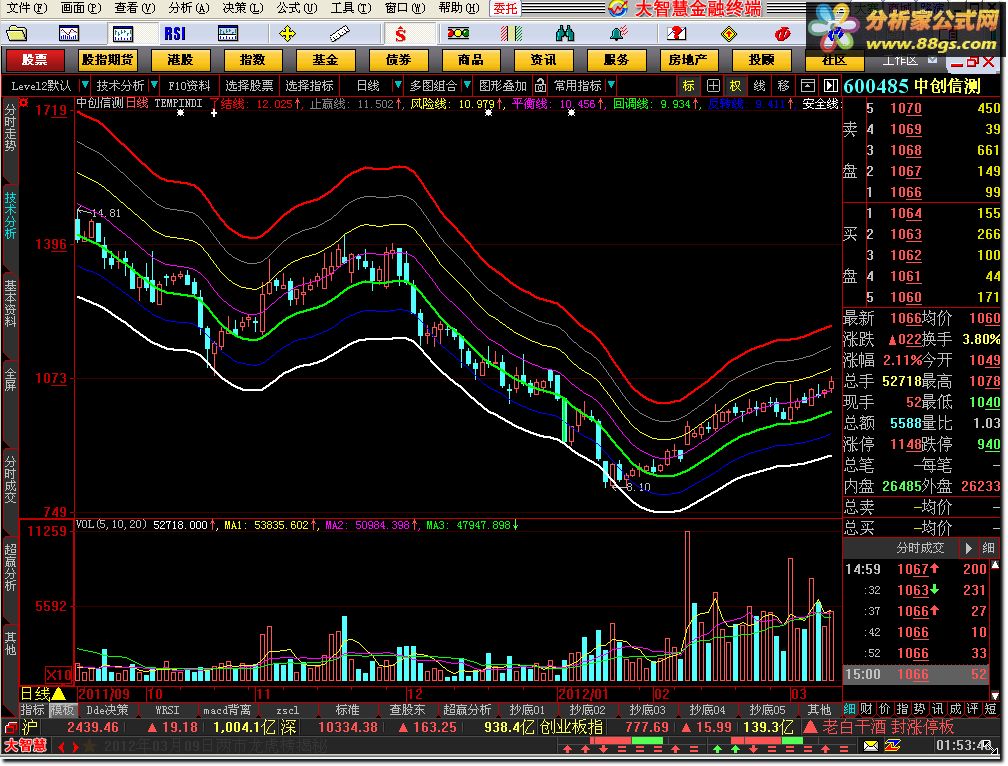Image resolution: width=1008 pixels, height=766 pixels.
Task: Expand the 多图组合 dropdown arrow
Action: coord(467,85)
